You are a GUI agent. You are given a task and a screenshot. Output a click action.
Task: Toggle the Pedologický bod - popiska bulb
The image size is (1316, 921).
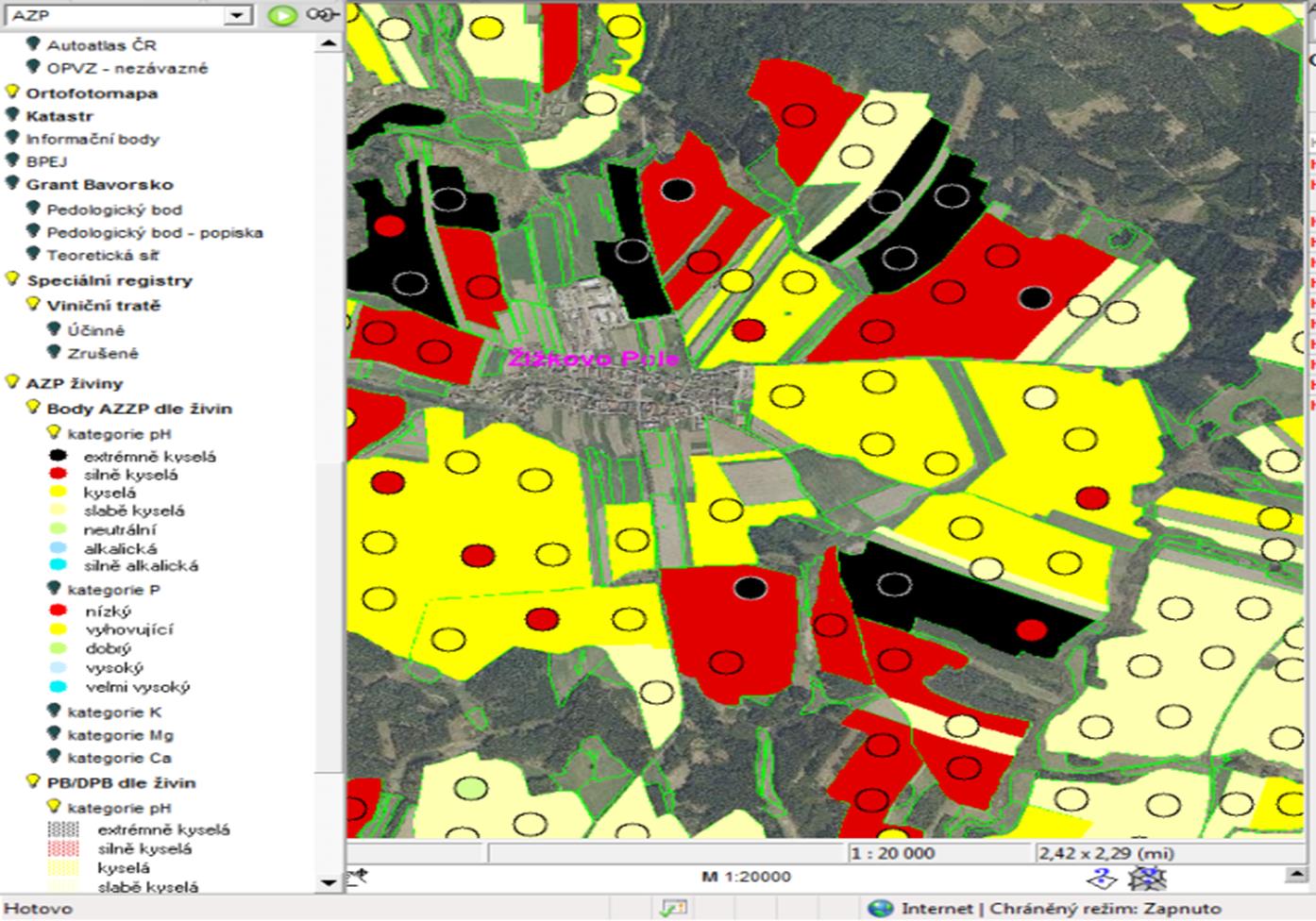coord(33,231)
